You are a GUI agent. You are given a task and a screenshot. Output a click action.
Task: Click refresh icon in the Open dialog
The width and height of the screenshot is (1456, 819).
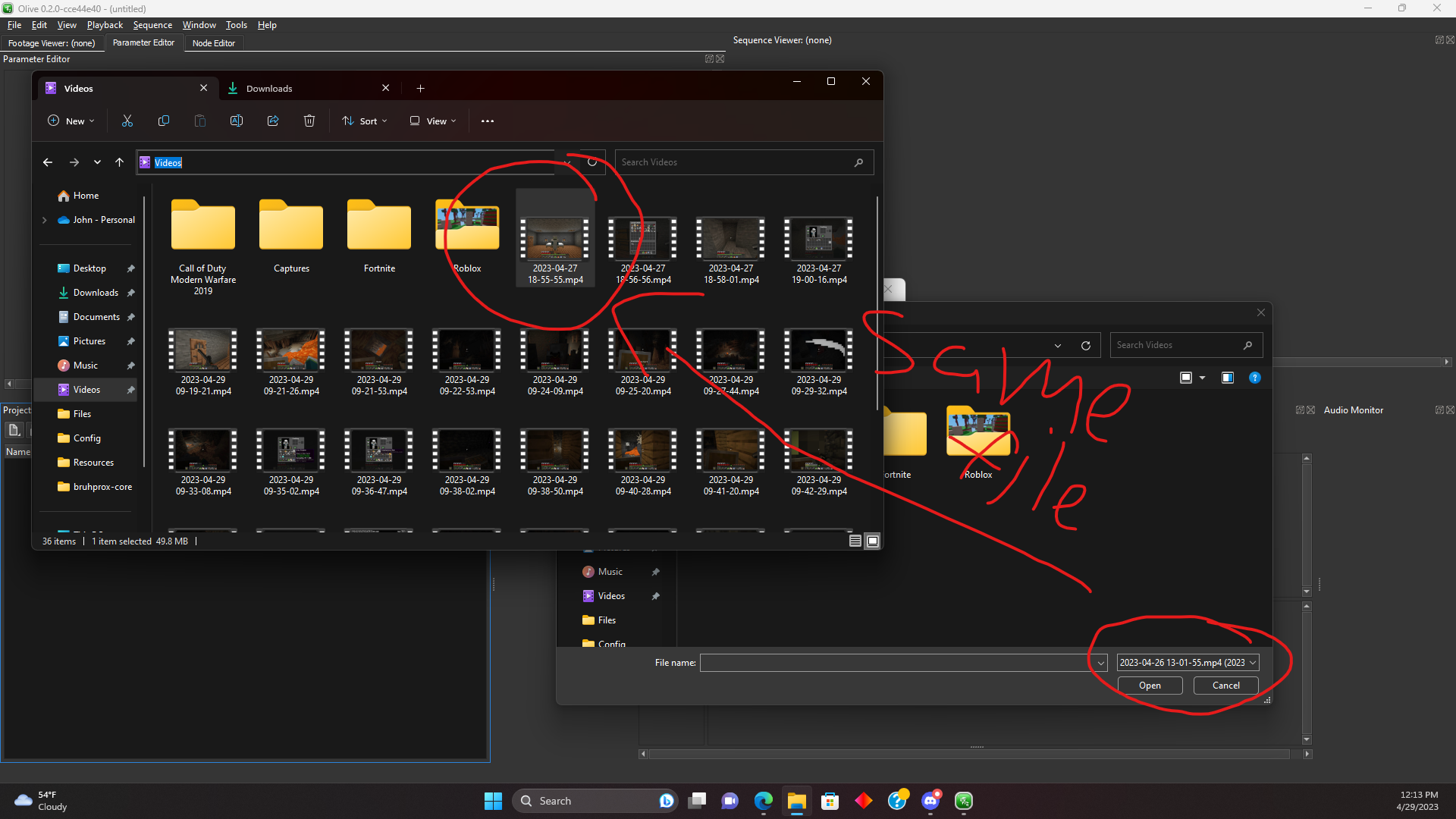[x=1086, y=346]
